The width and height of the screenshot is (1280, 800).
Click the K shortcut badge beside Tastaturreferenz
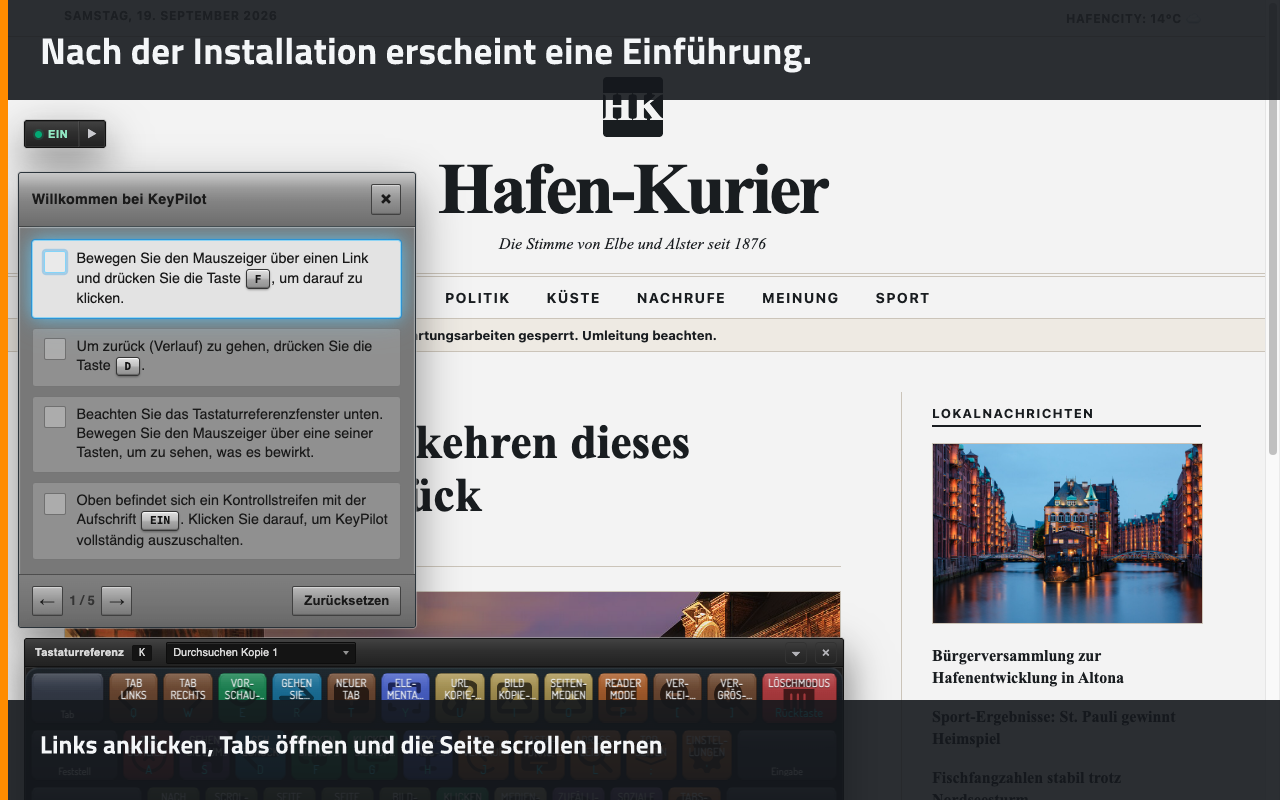click(142, 653)
